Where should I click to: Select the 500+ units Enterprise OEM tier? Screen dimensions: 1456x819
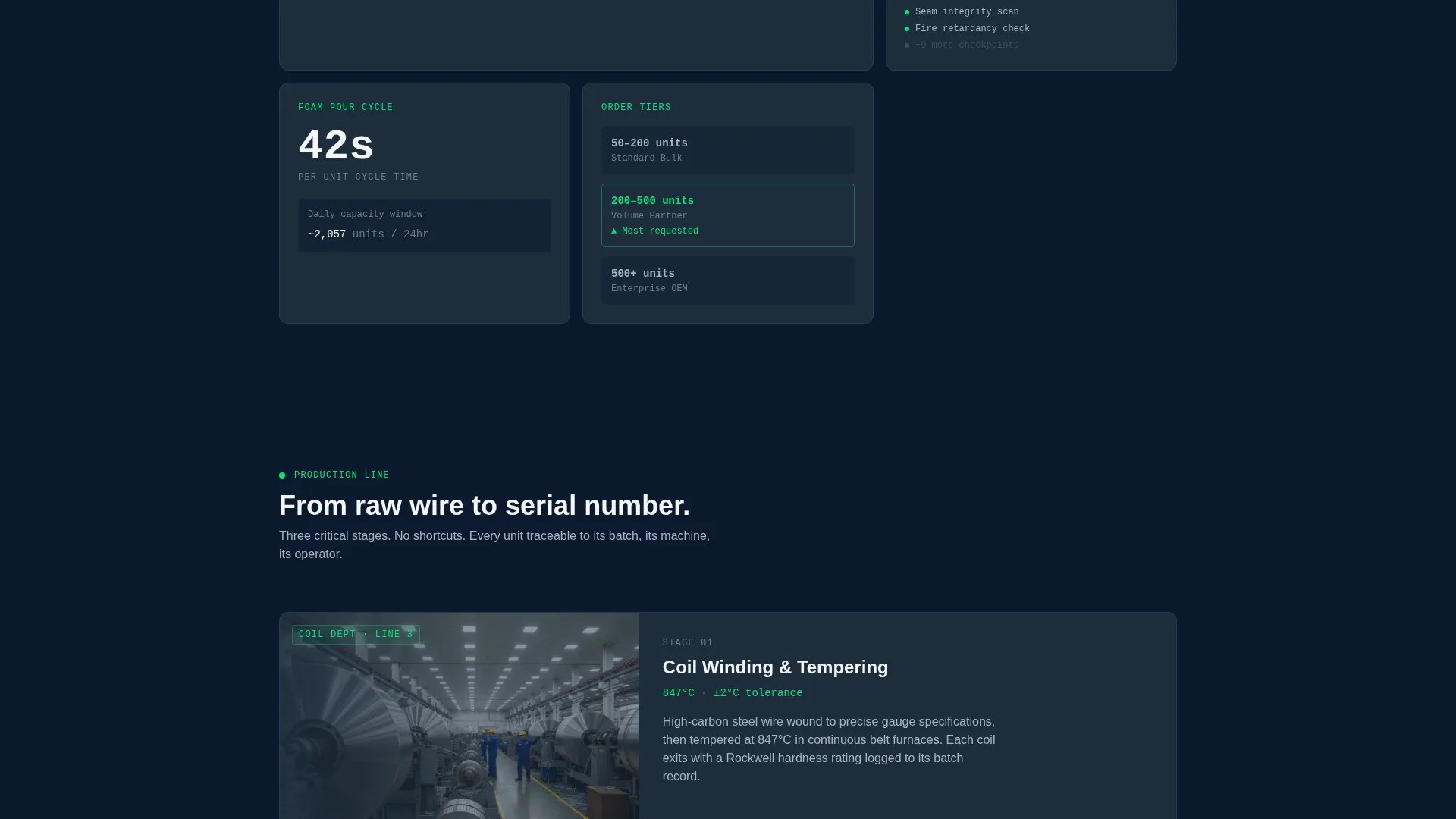727,281
